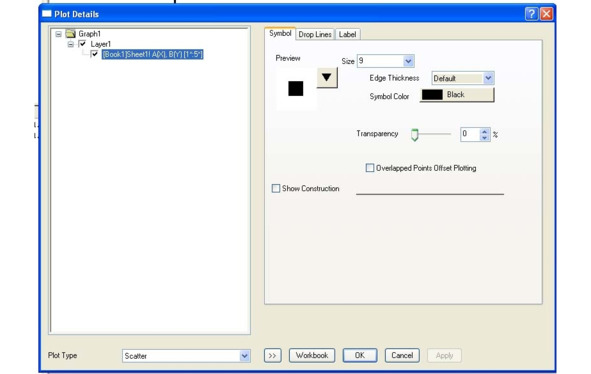
Task: Open the Size dropdown list
Action: coord(408,61)
